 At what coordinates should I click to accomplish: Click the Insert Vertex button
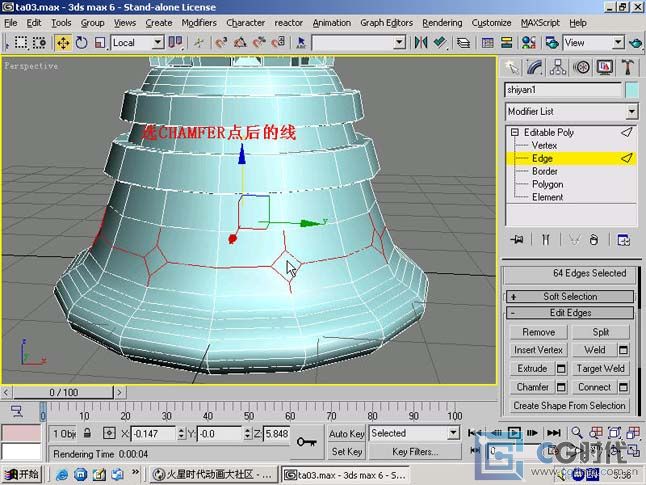coord(538,350)
